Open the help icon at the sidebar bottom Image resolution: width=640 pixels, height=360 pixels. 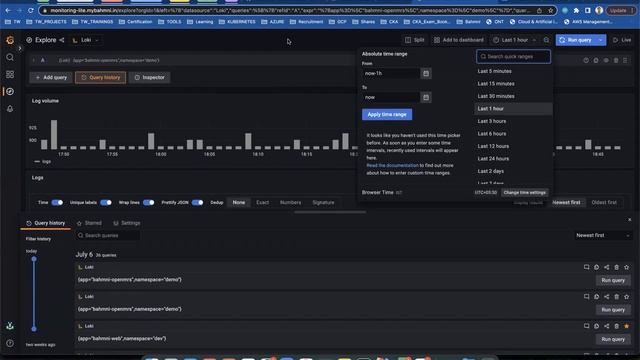10,343
